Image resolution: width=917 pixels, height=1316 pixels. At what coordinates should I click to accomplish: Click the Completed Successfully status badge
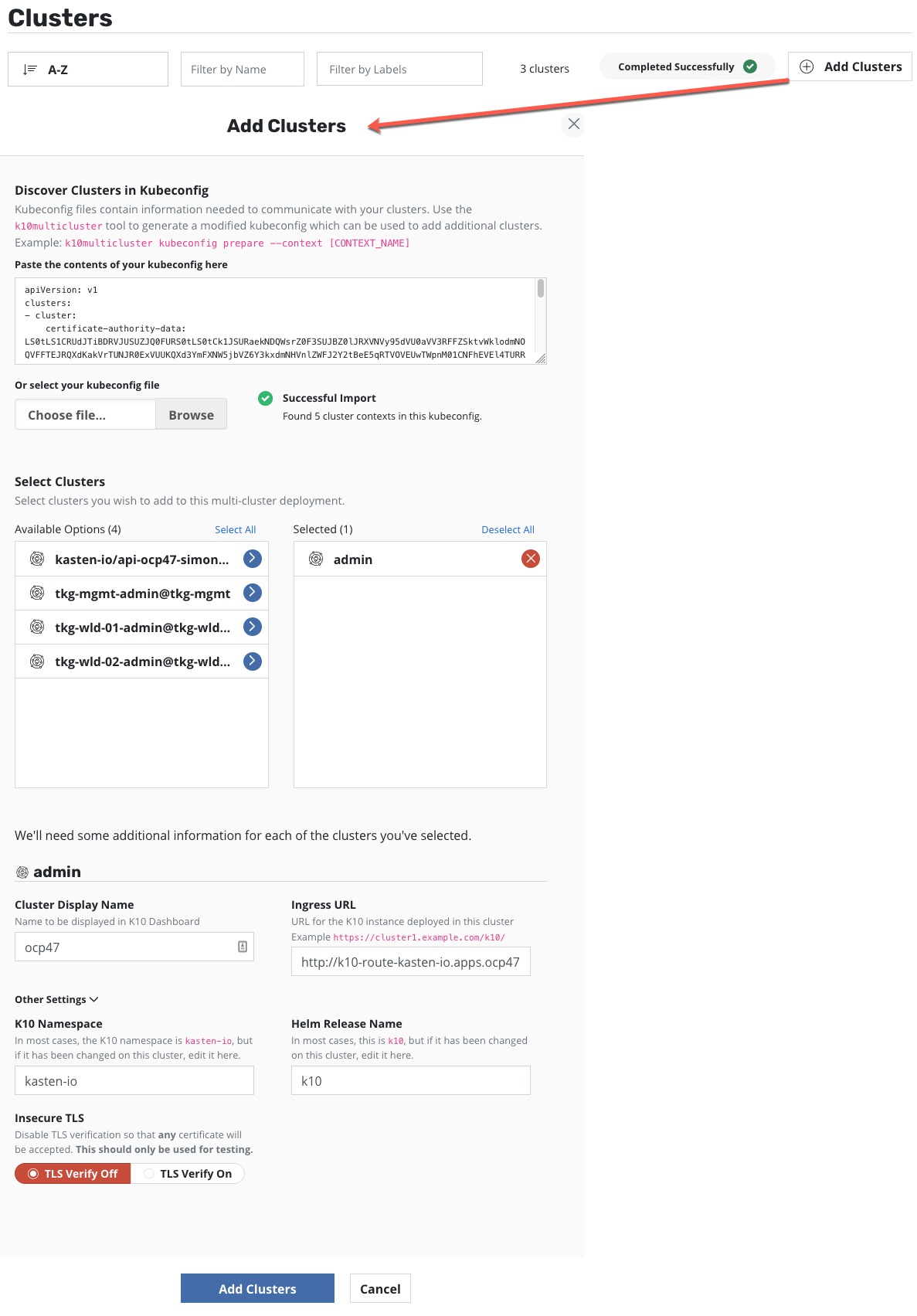click(x=687, y=66)
